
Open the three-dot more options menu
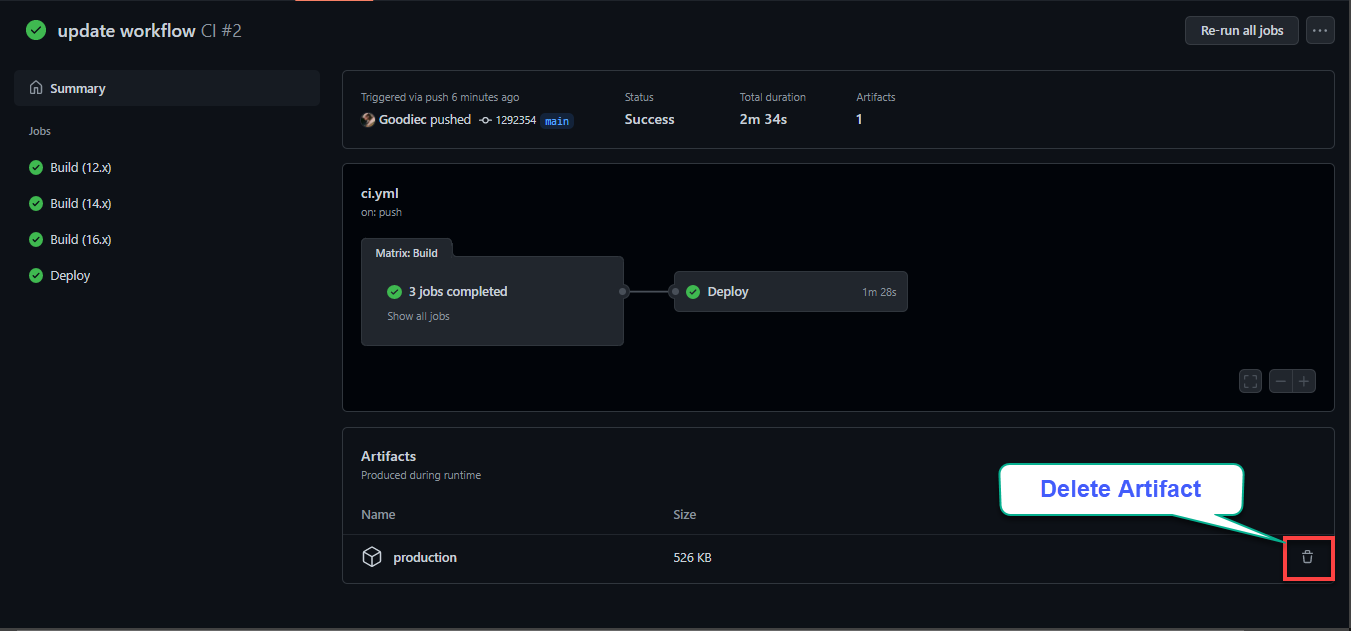coord(1321,30)
